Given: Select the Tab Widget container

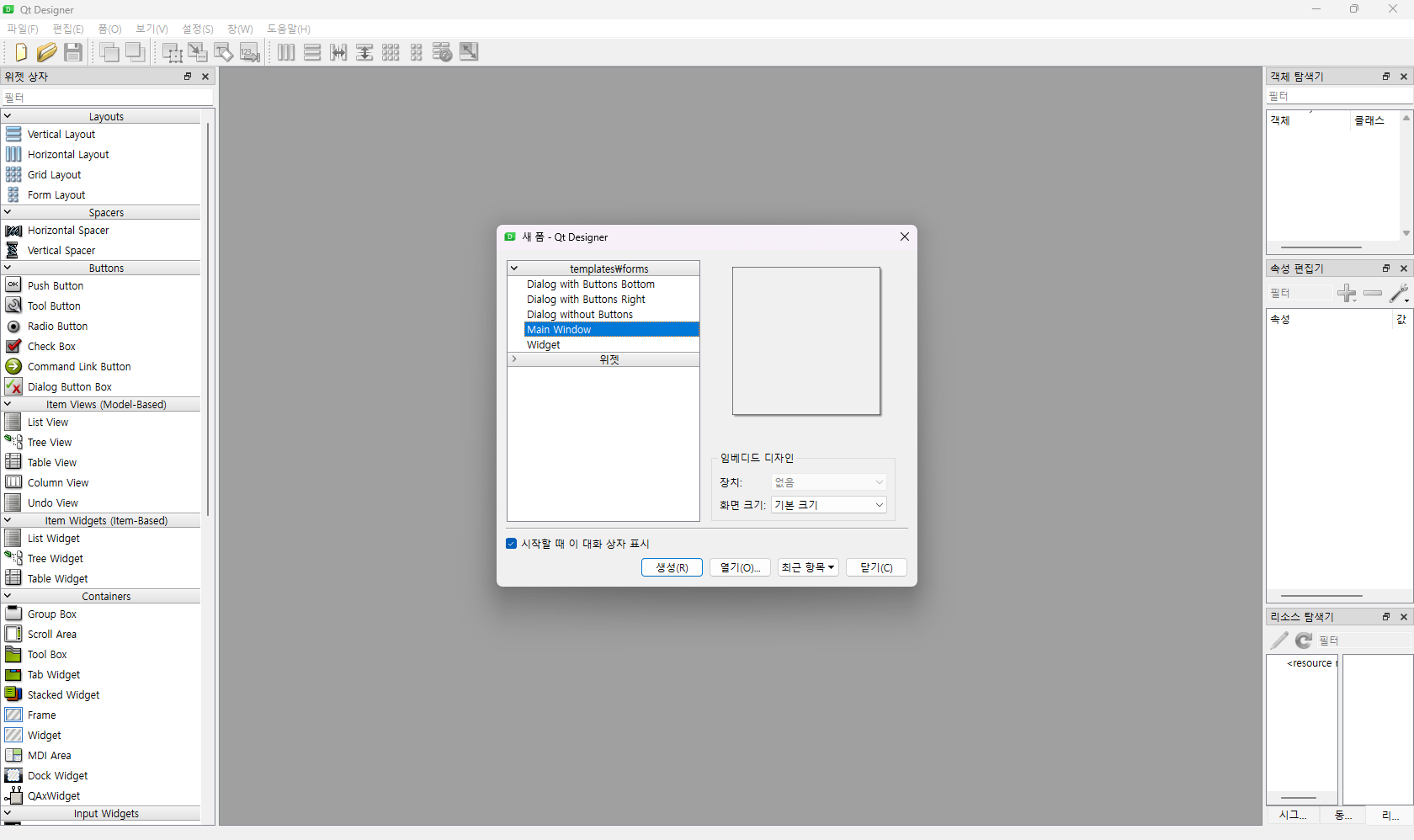Looking at the screenshot, I should click(54, 674).
